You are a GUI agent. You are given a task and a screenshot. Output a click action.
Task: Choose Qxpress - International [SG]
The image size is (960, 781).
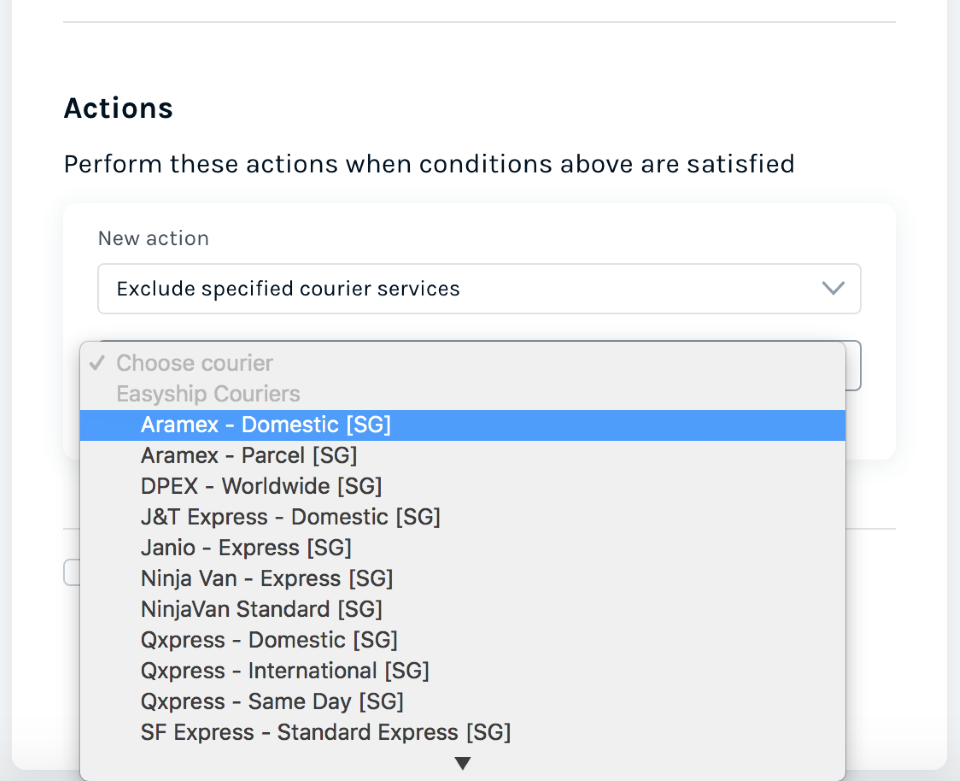point(462,671)
